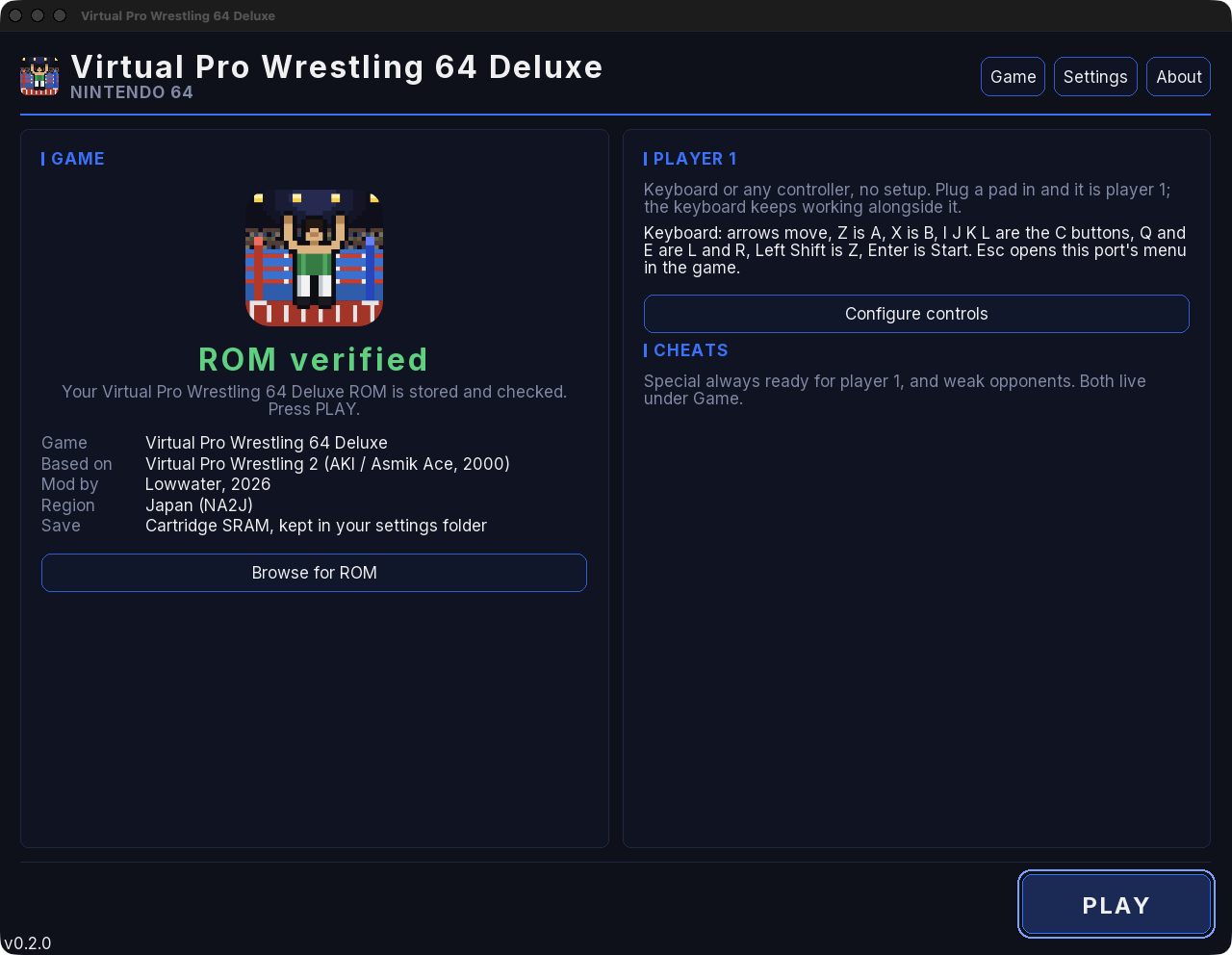Click the 'Keyboard or any controller' description
Screen dimensions: 1232x955
(x=908, y=198)
